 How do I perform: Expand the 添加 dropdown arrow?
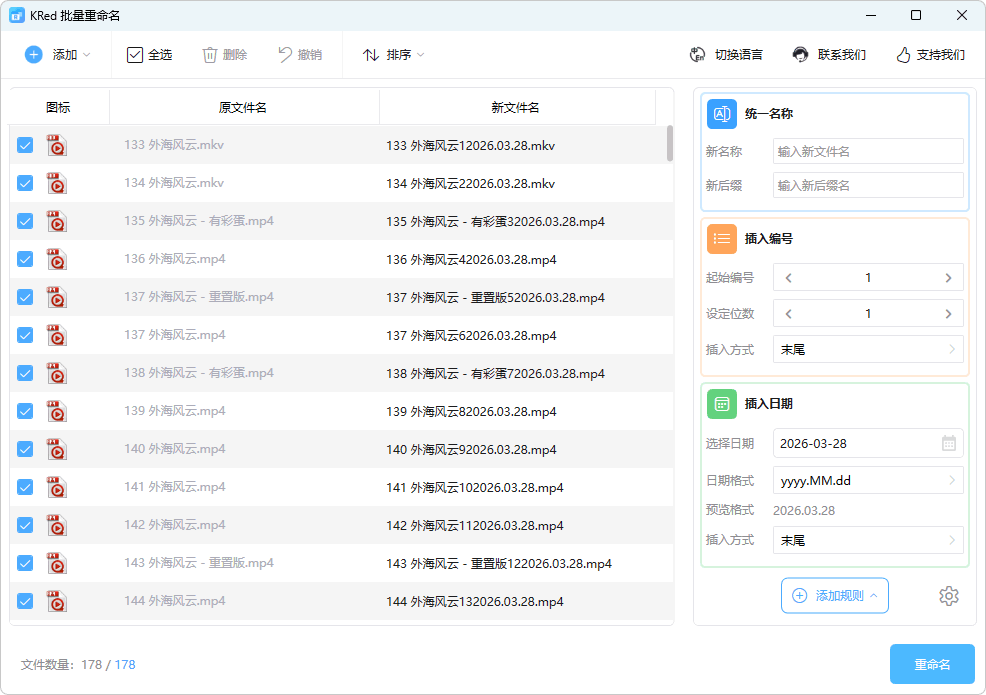pyautogui.click(x=87, y=55)
